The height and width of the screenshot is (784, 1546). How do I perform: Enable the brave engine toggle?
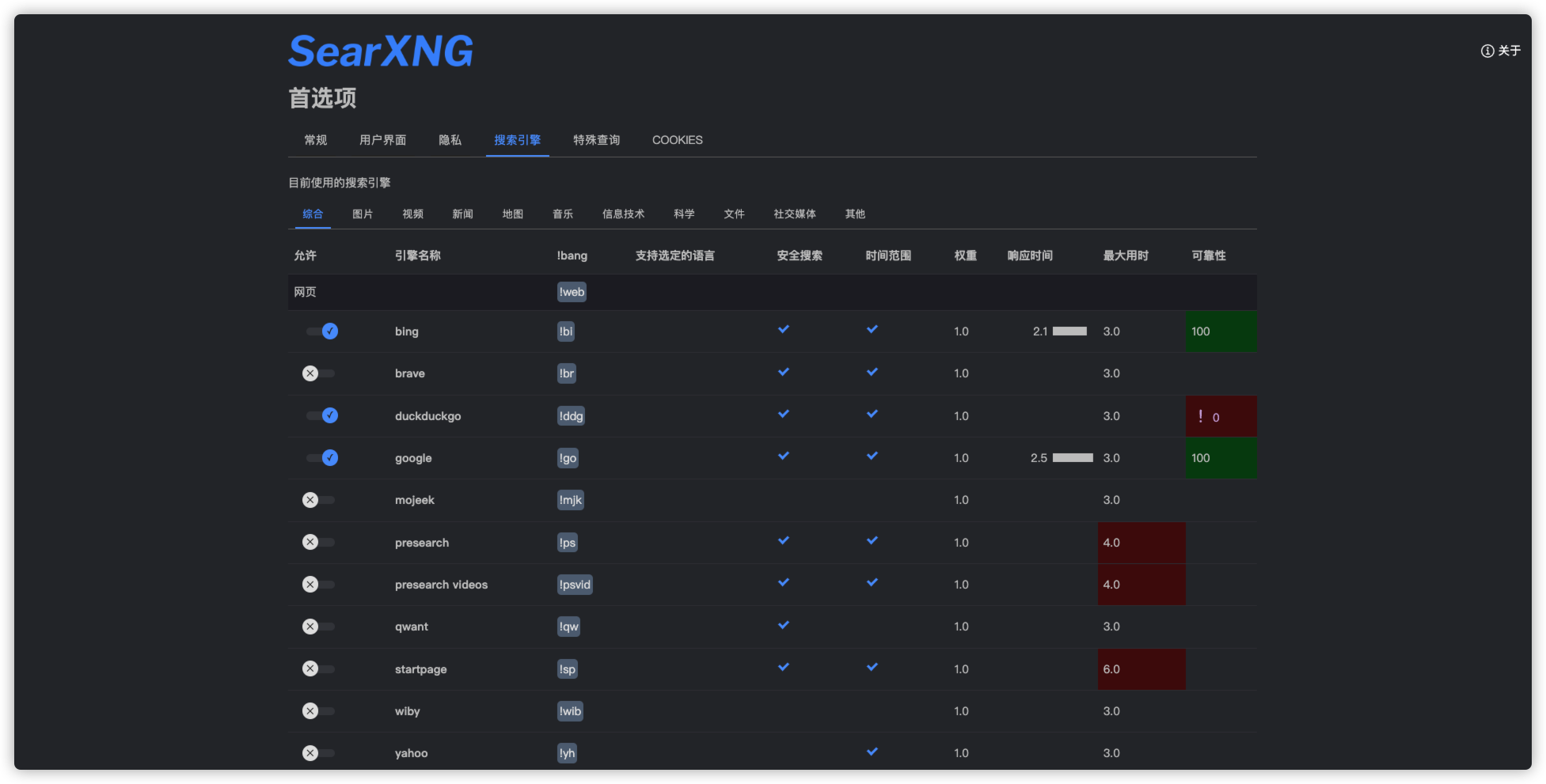tap(318, 373)
